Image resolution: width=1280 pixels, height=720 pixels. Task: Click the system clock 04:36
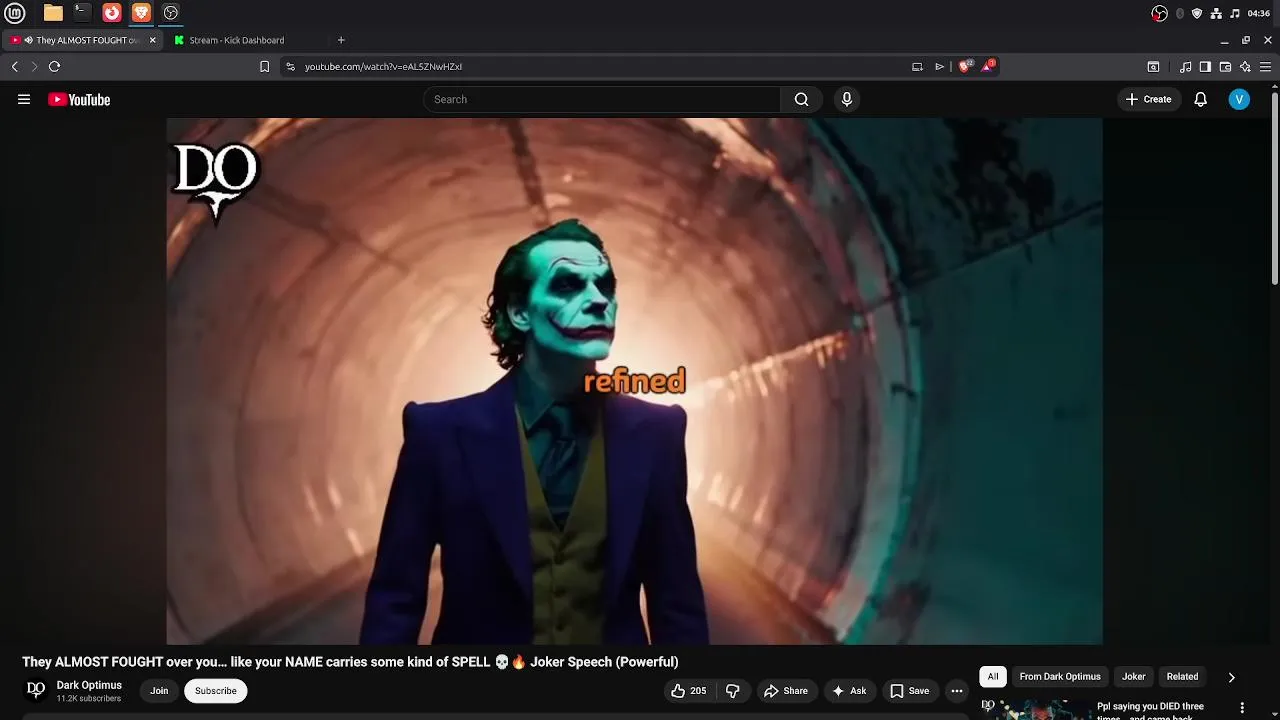(1259, 13)
